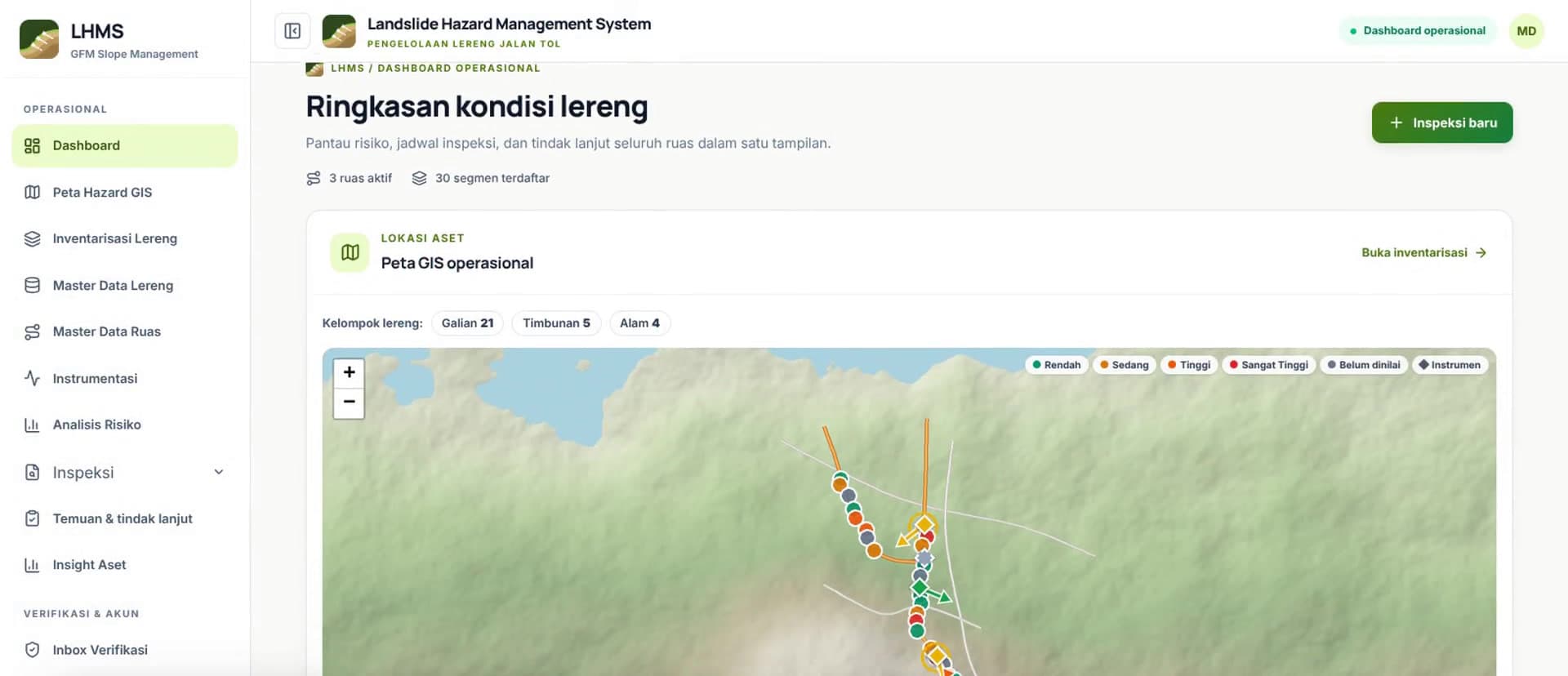
Task: Click the Master Data Lereng database icon
Action: coord(32,285)
